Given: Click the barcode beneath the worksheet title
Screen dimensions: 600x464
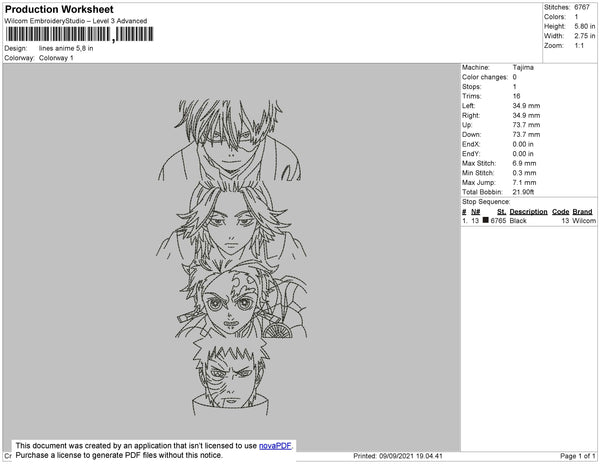Looking at the screenshot, I should tap(79, 34).
